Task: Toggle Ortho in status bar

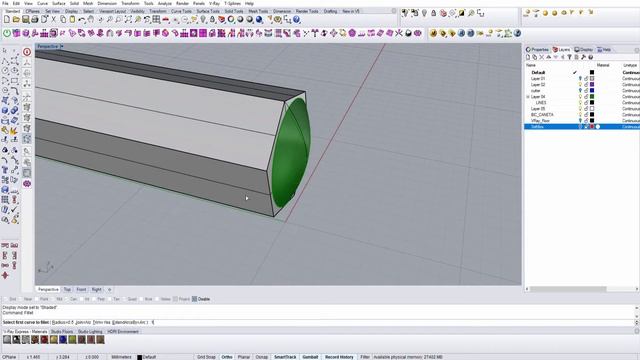Action: [227, 357]
